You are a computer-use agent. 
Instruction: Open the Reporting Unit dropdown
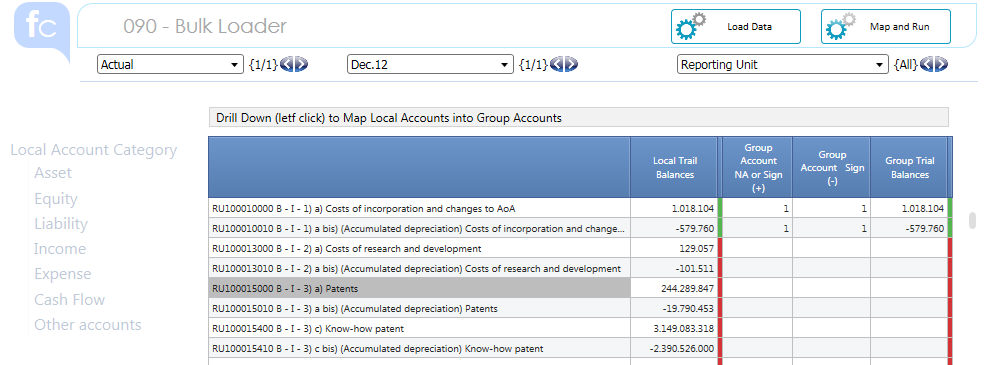coord(782,64)
